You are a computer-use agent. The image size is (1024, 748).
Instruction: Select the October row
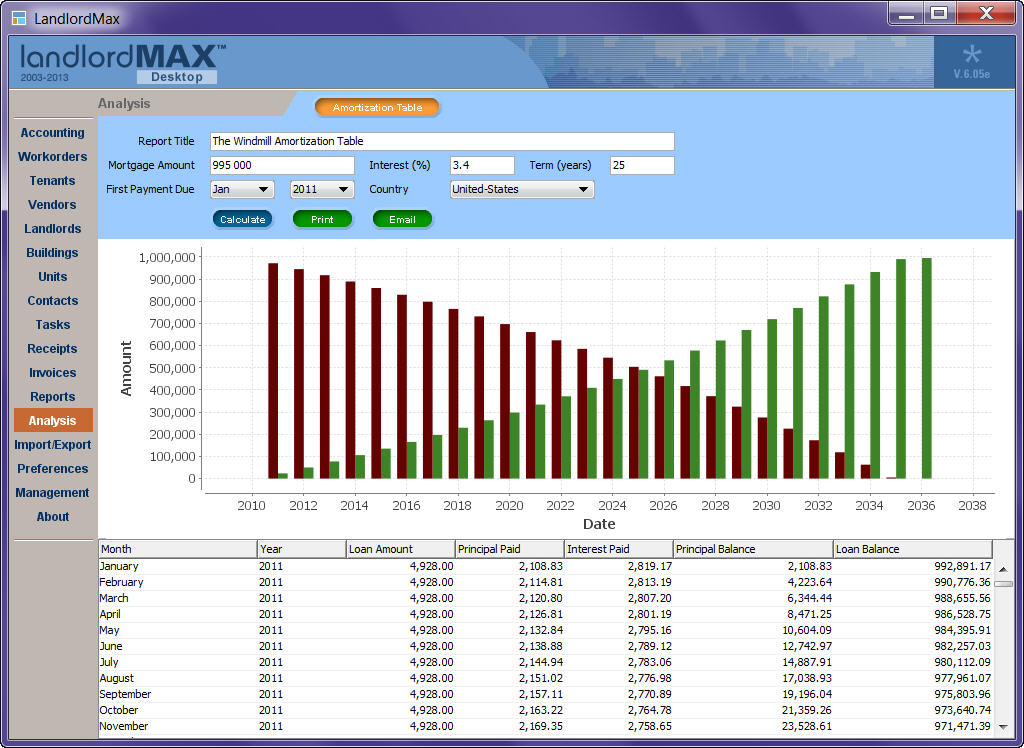545,710
